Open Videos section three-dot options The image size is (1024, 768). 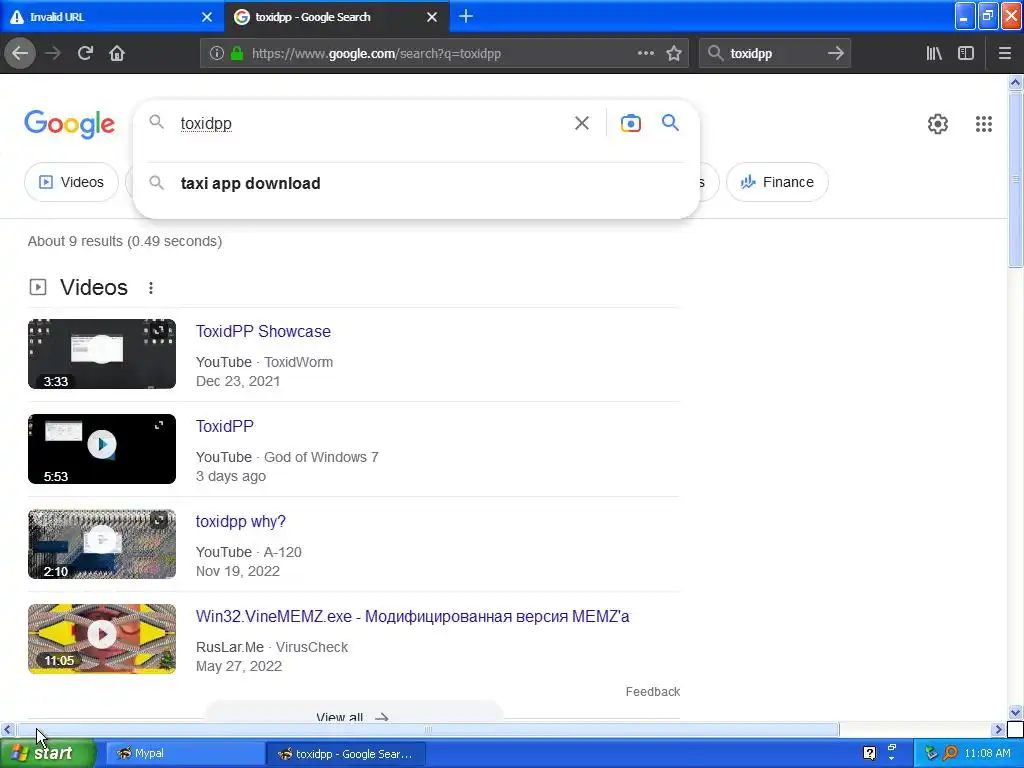point(151,288)
